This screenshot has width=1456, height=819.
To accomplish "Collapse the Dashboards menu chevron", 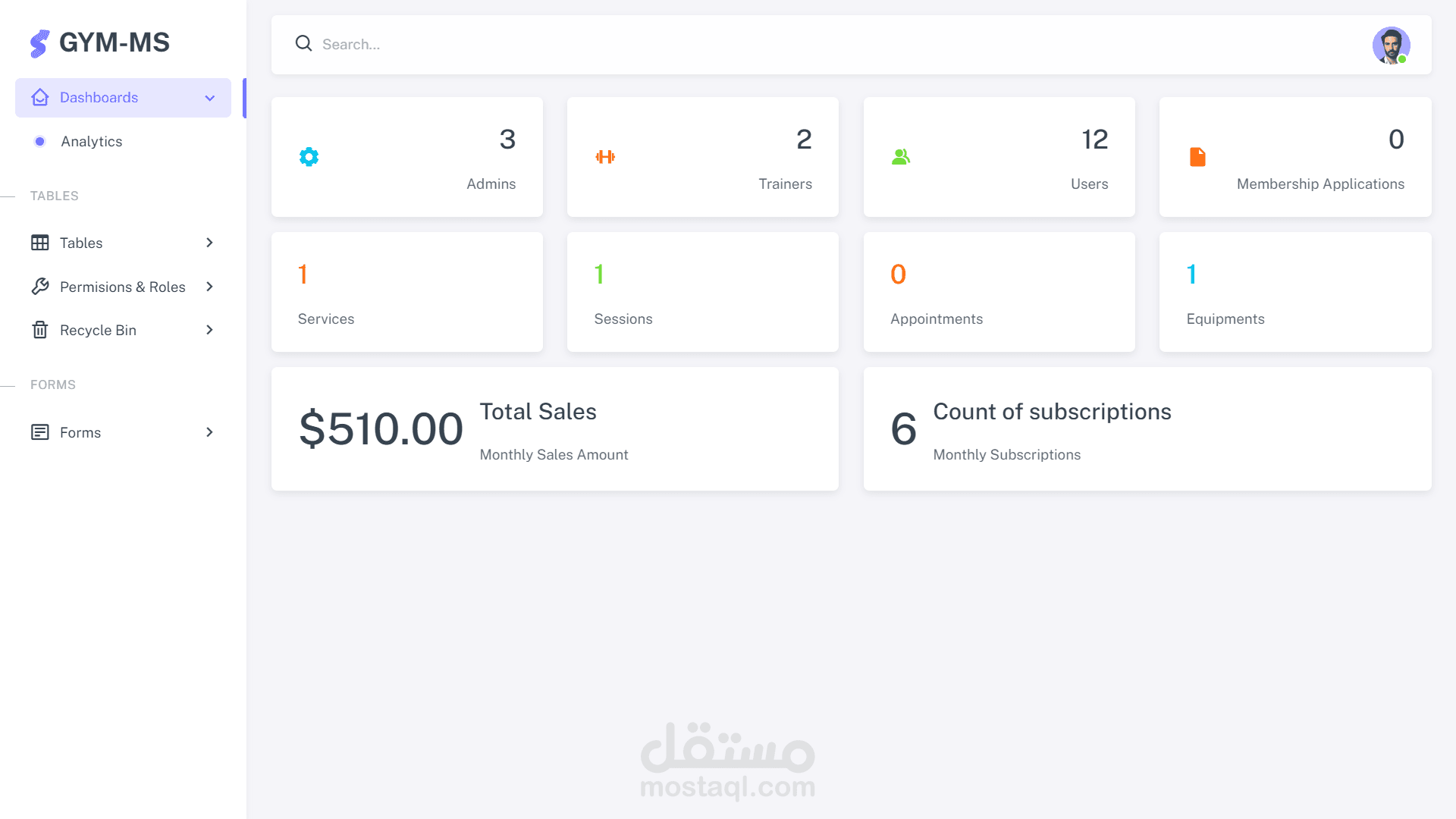I will [x=210, y=98].
